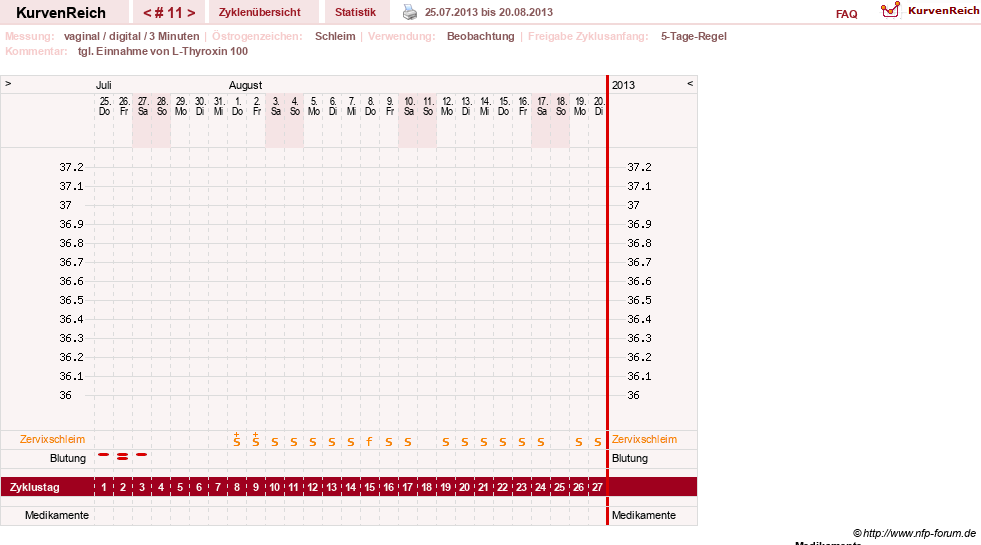
Task: Click the date range 25.07.2013 bis 20.08.2013
Action: click(489, 12)
